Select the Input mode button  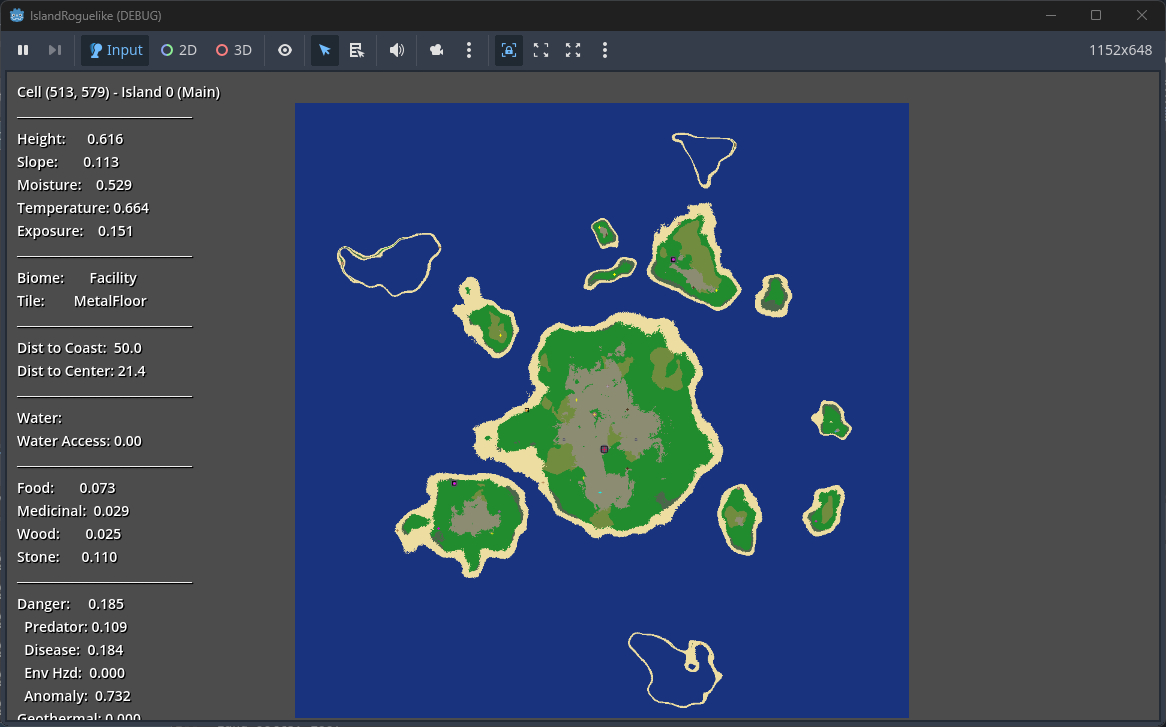[115, 50]
